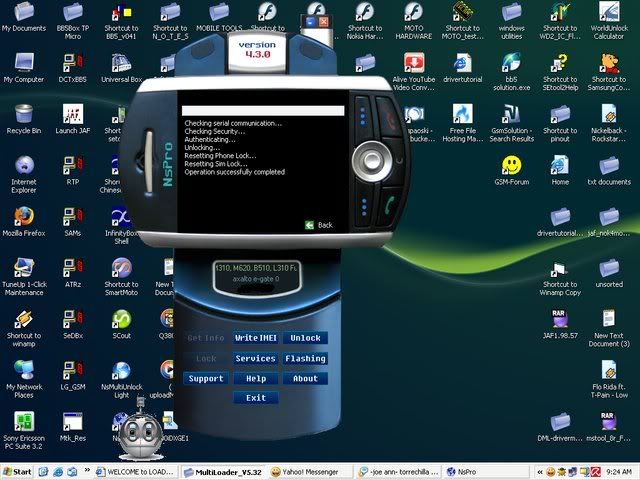
Task: Open NsMultiUnlock Light icon
Action: pyautogui.click(x=121, y=379)
